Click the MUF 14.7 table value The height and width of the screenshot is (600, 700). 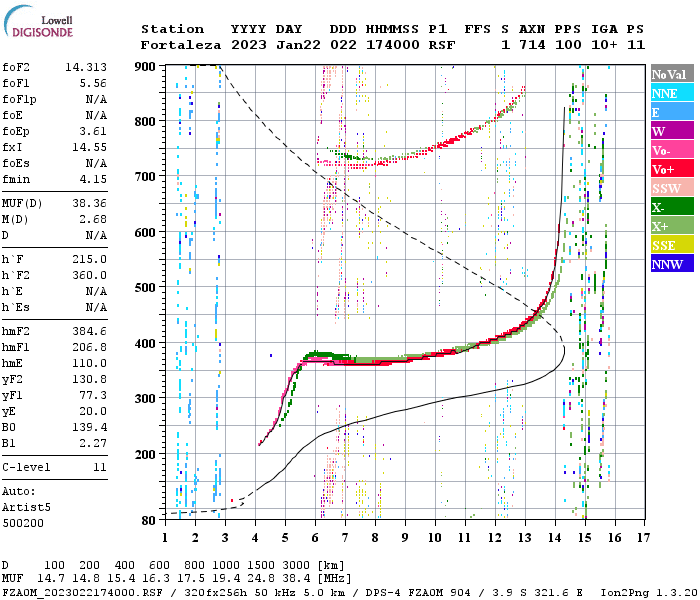click(51, 579)
